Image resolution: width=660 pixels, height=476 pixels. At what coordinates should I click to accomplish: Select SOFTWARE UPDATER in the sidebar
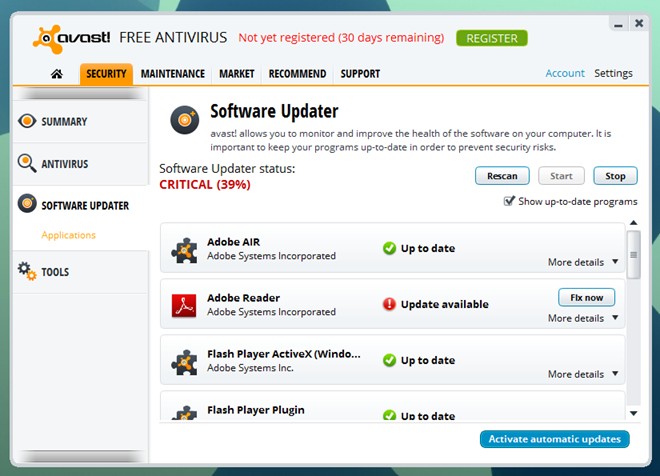pyautogui.click(x=80, y=205)
